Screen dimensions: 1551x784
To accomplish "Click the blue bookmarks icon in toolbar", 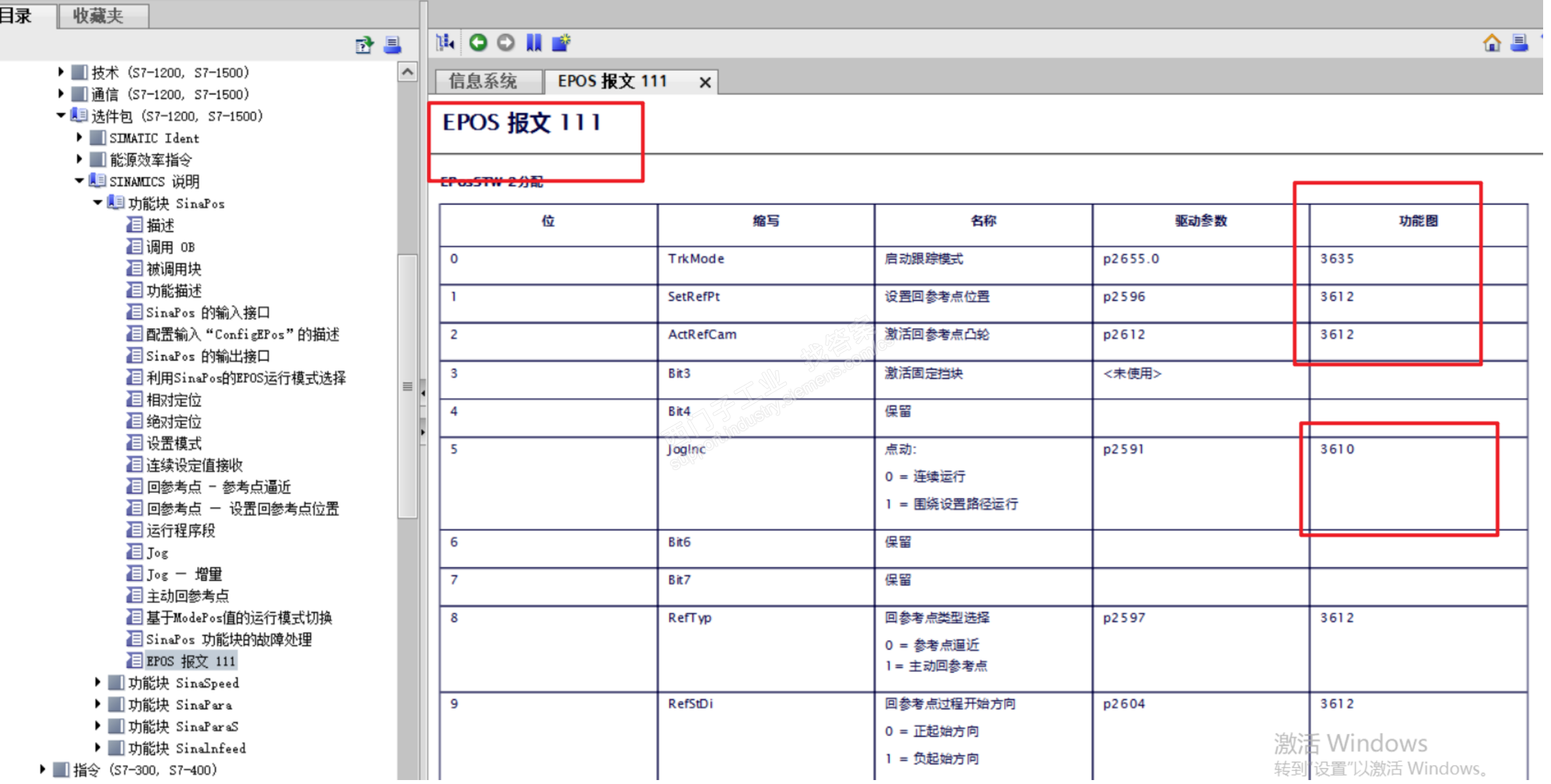I will [x=534, y=43].
